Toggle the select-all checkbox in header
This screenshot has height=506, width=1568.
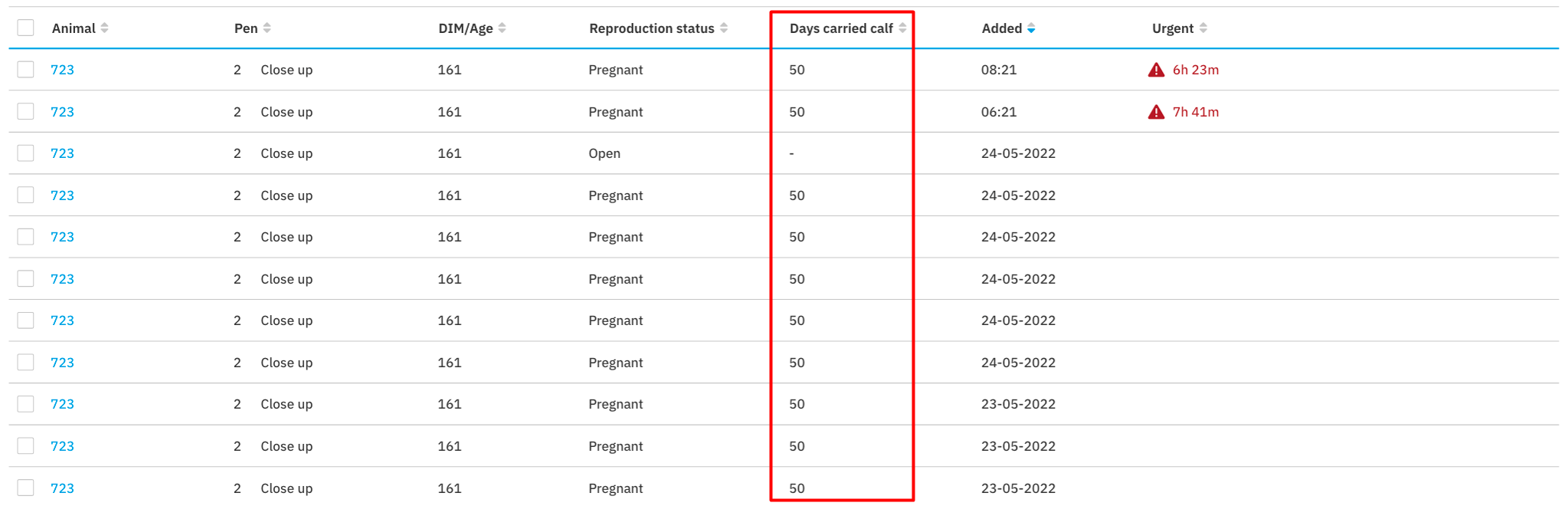click(26, 28)
